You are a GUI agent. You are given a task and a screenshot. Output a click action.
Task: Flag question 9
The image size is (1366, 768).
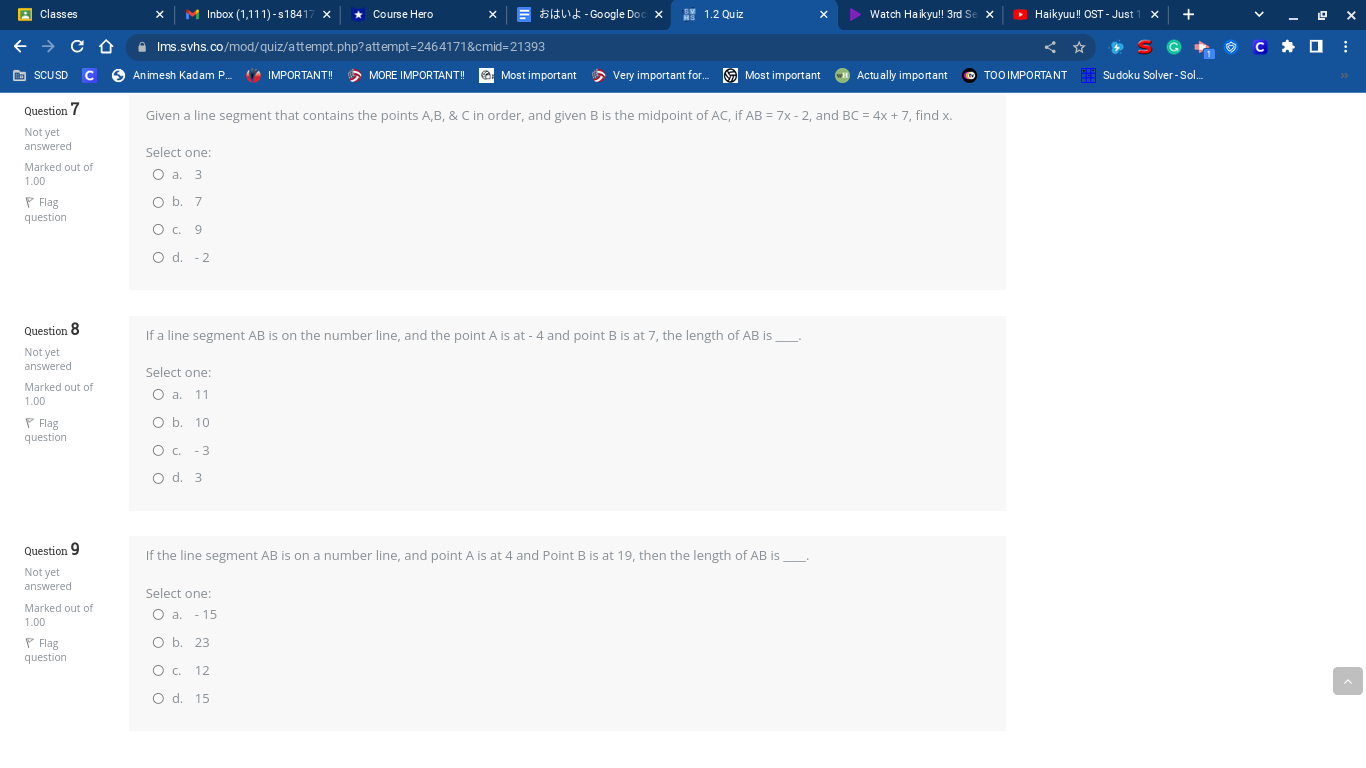[46, 650]
